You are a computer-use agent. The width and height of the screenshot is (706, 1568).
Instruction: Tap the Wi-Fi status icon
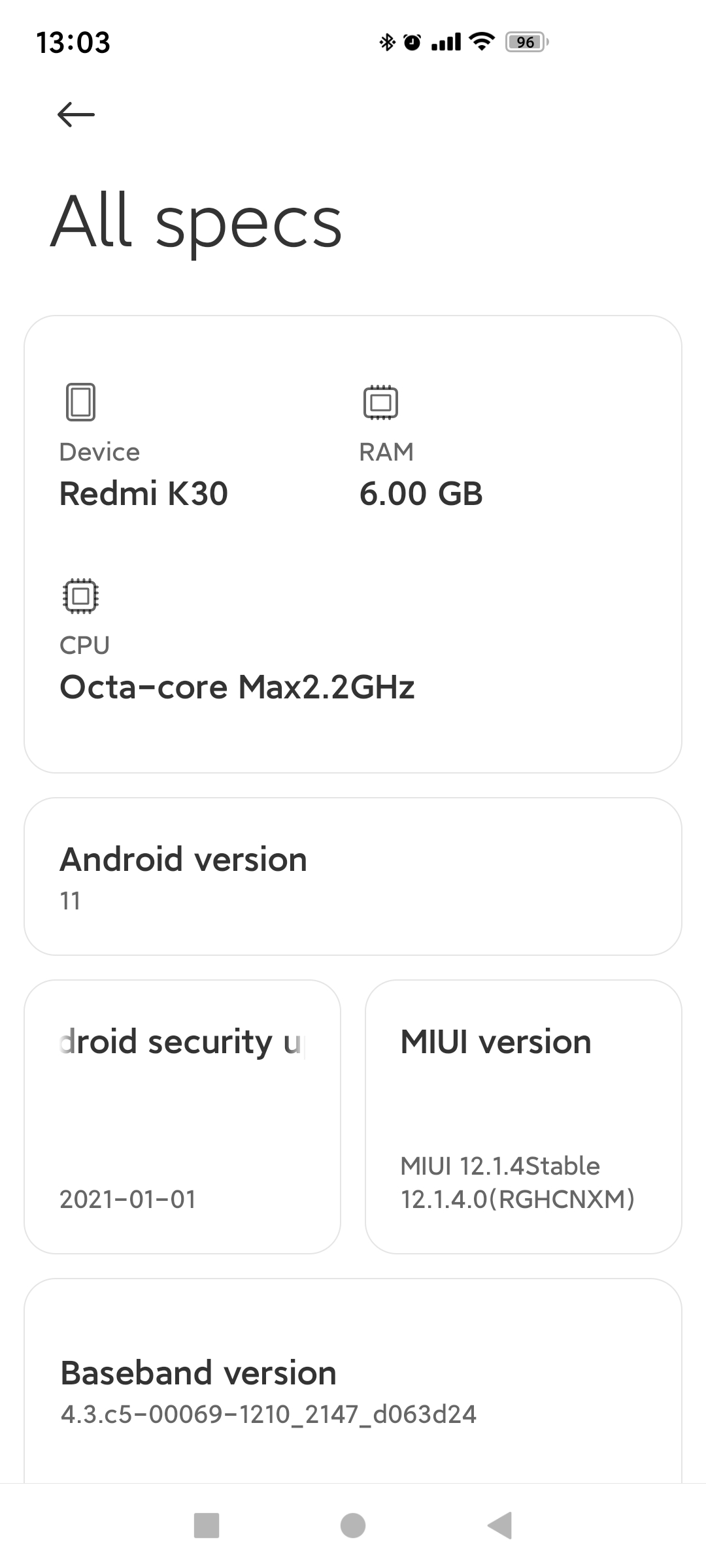(482, 42)
